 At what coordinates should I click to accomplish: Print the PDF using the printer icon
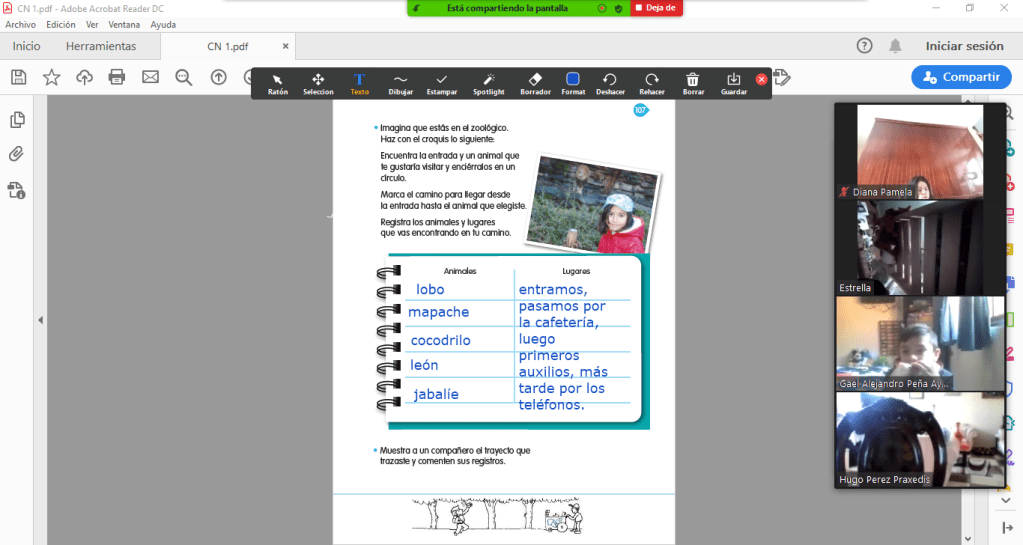coord(117,77)
